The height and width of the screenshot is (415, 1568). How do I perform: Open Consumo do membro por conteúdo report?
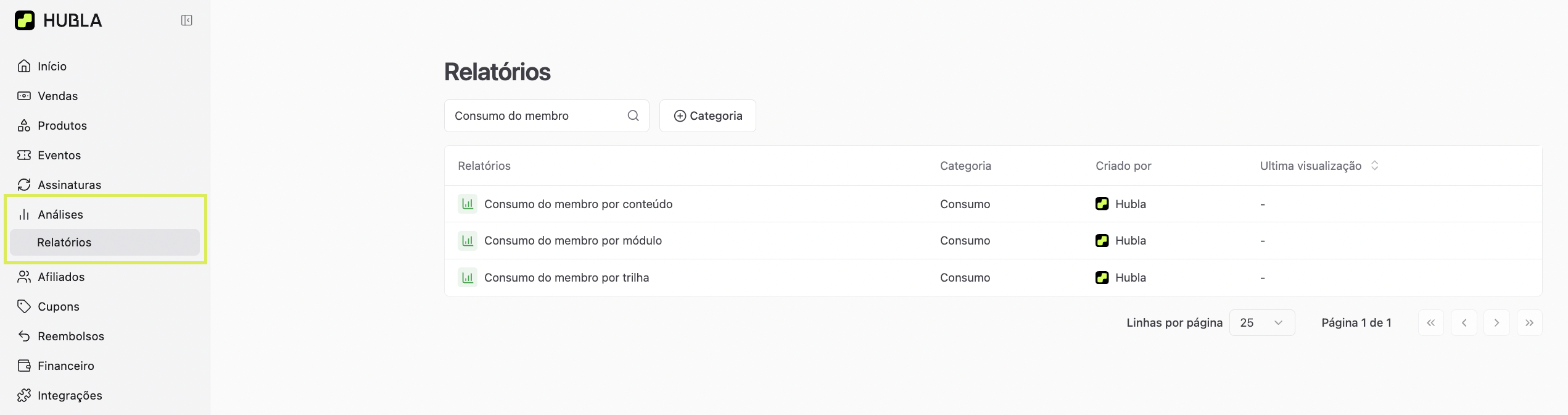578,204
